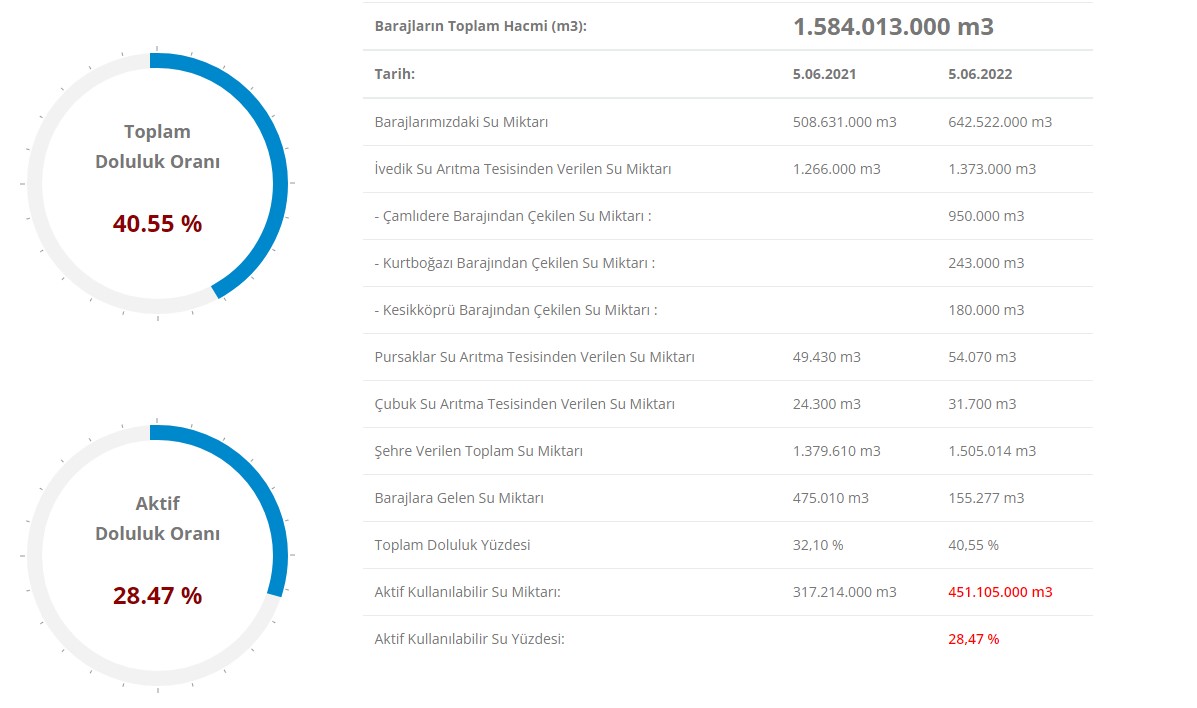Select the total volume 1.584.013.000 m3 value

[893, 27]
